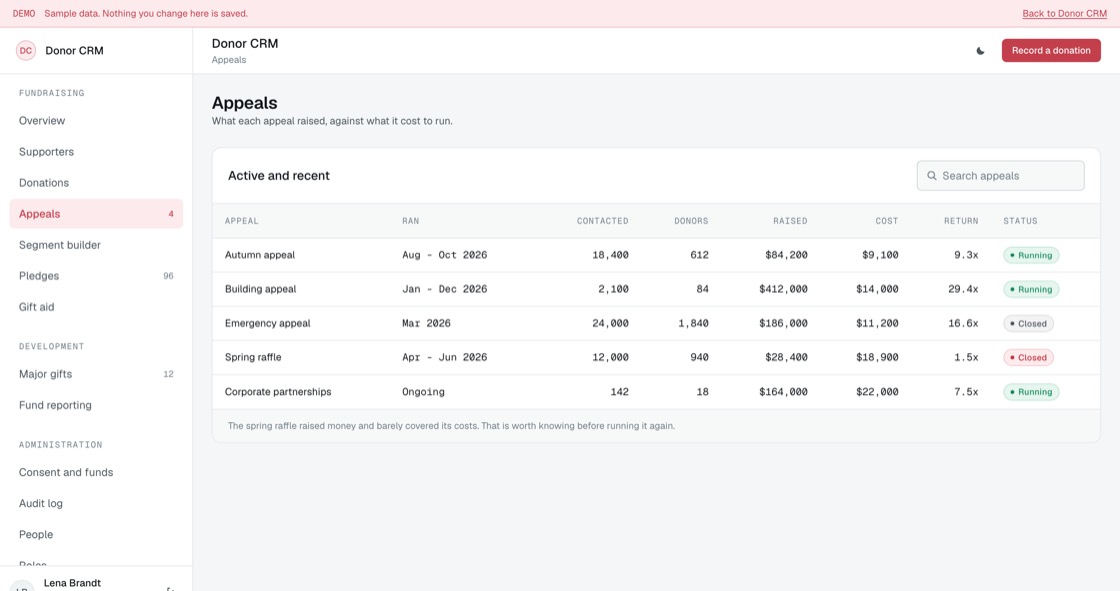The width and height of the screenshot is (1120, 591).
Task: Click the Active and recent heading
Action: click(x=279, y=176)
